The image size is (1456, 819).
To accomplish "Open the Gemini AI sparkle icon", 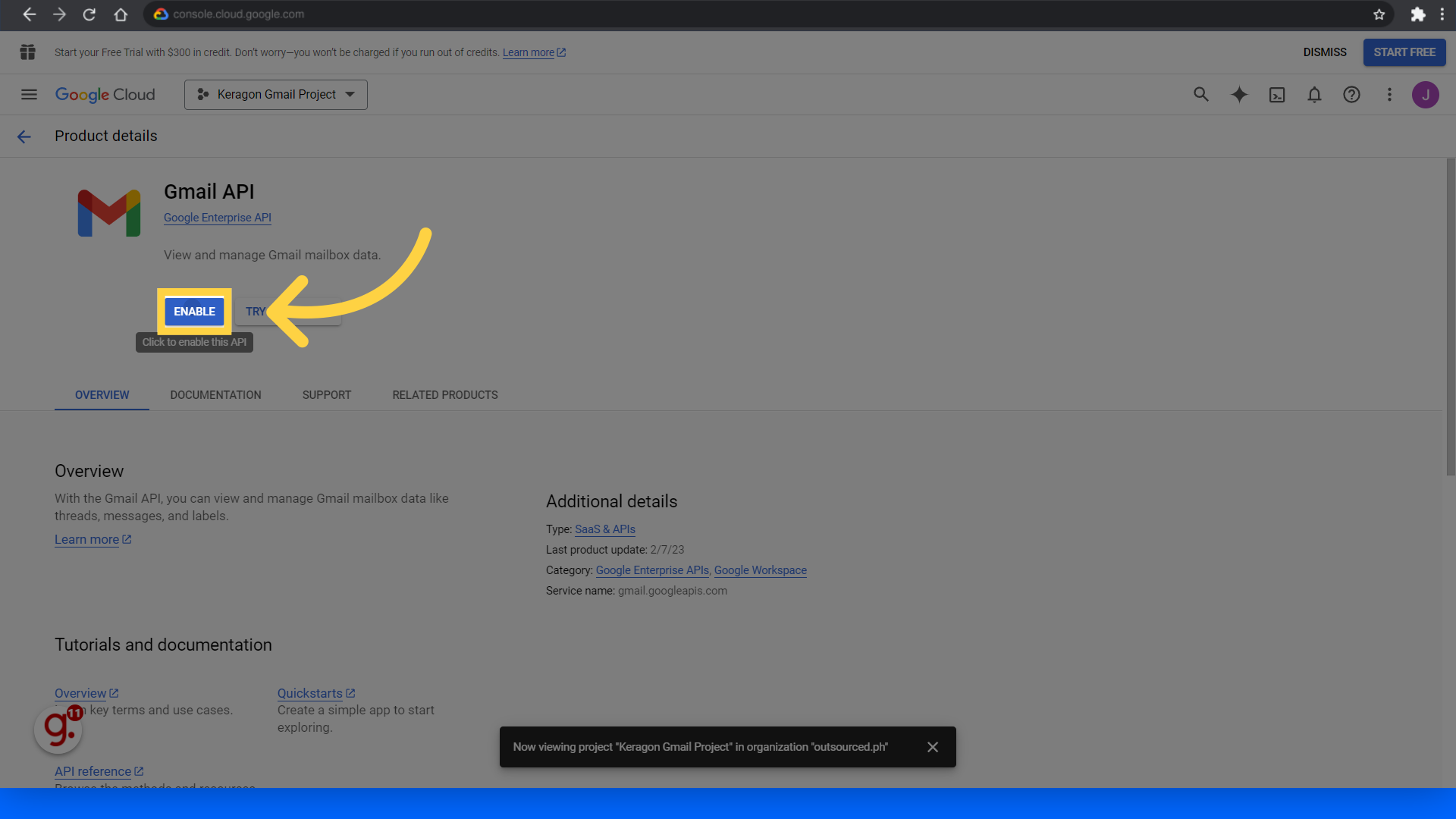I will pyautogui.click(x=1239, y=95).
